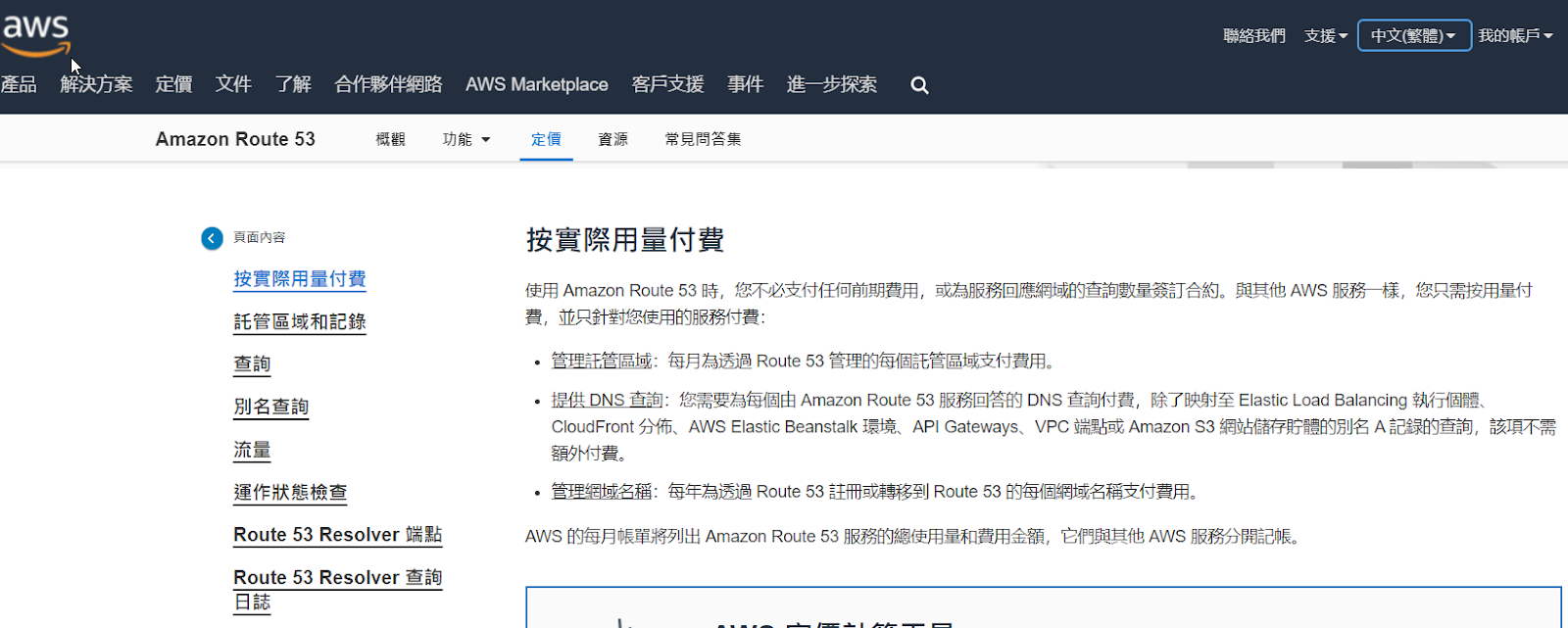This screenshot has height=628, width=1568.
Task: Click the 管理託管區域 underlined link
Action: point(602,362)
